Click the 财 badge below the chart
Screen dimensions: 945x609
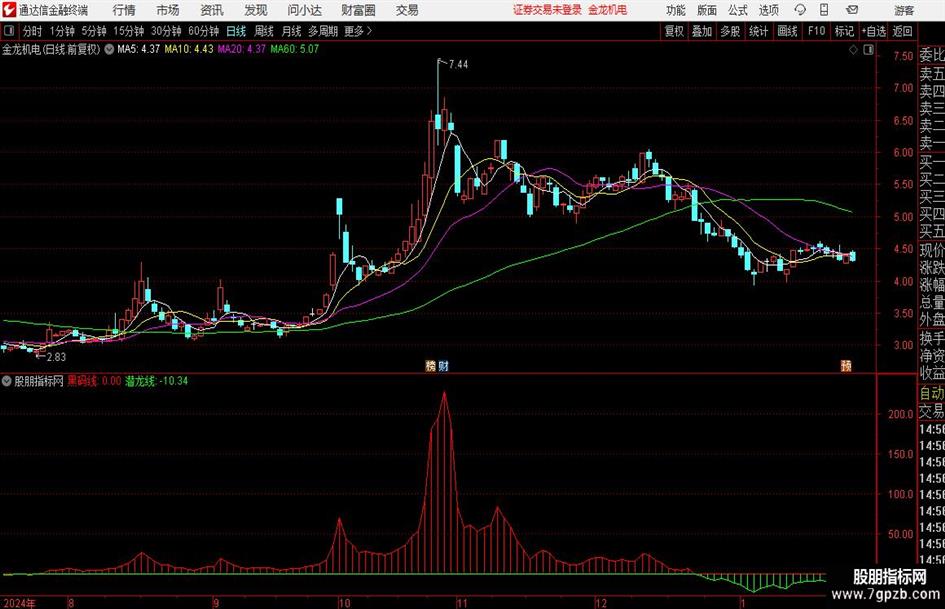pos(443,365)
